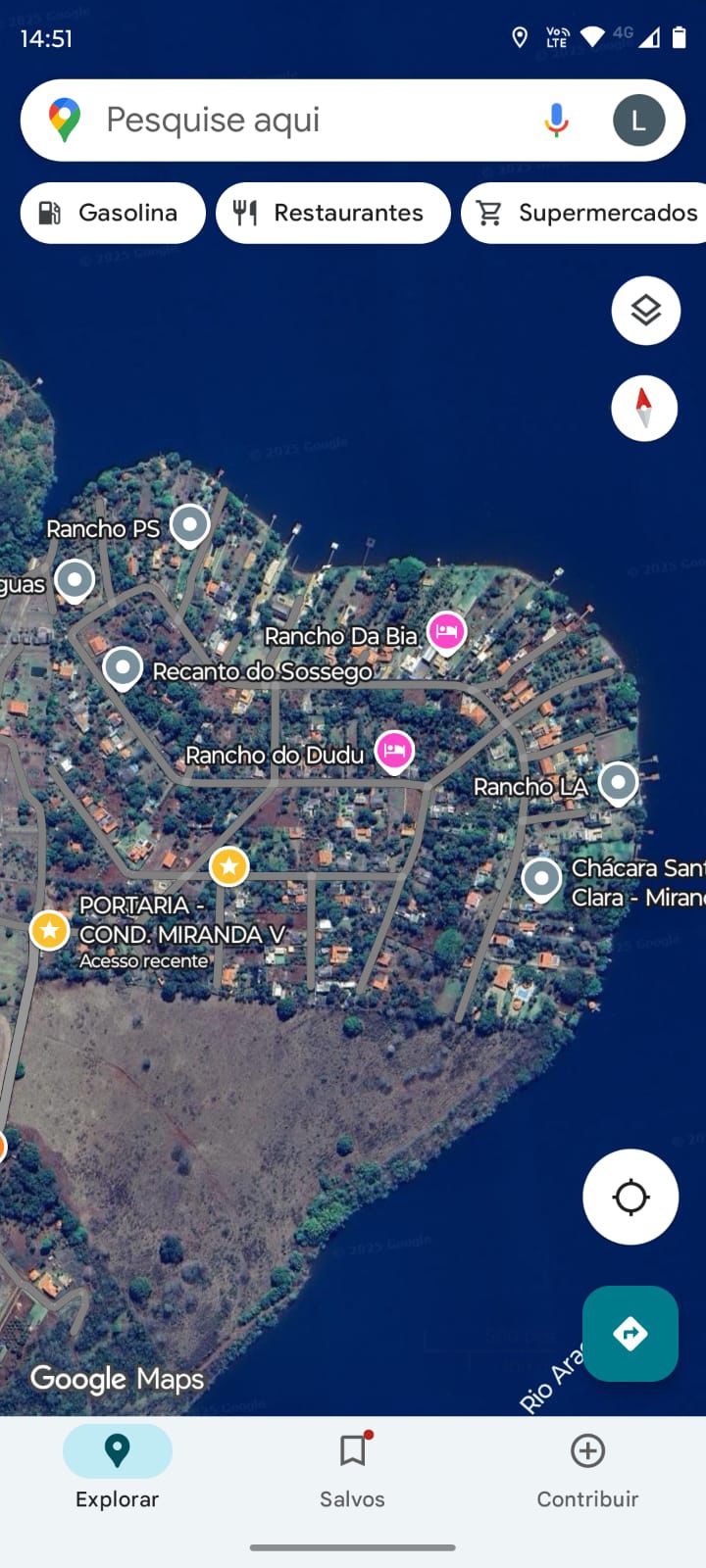The image size is (706, 1568).
Task: Open account menu via L avatar
Action: [x=638, y=121]
